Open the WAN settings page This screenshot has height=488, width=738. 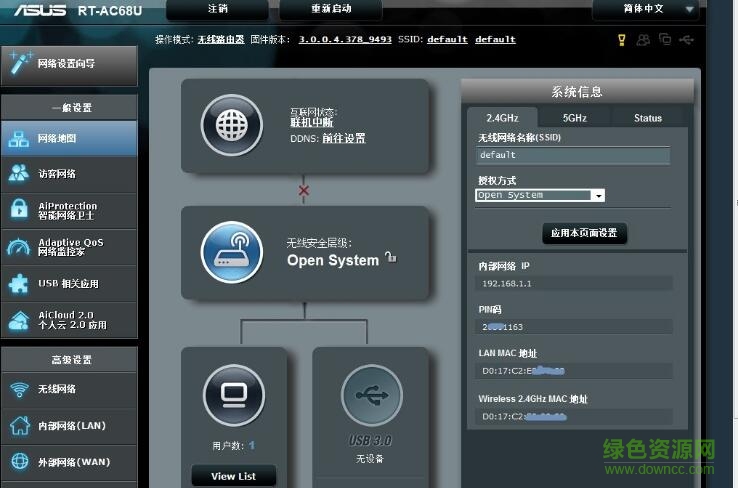[x=69, y=462]
